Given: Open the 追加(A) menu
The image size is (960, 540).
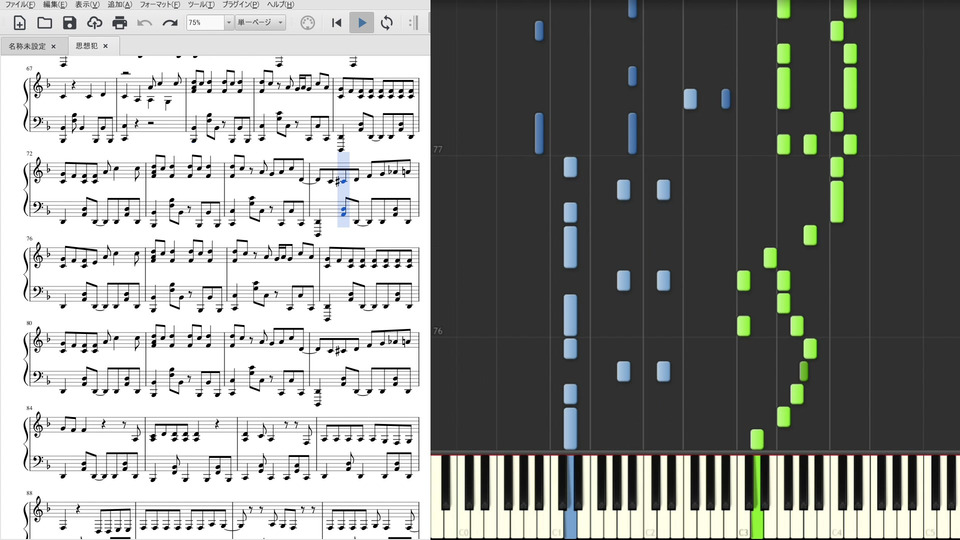Looking at the screenshot, I should point(119,4).
